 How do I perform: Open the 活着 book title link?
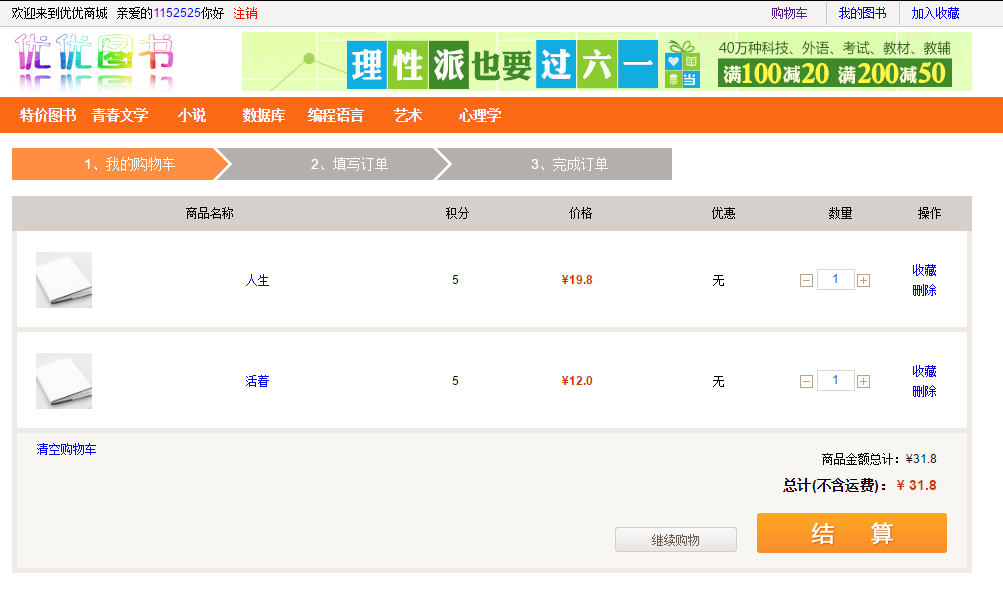(x=257, y=381)
